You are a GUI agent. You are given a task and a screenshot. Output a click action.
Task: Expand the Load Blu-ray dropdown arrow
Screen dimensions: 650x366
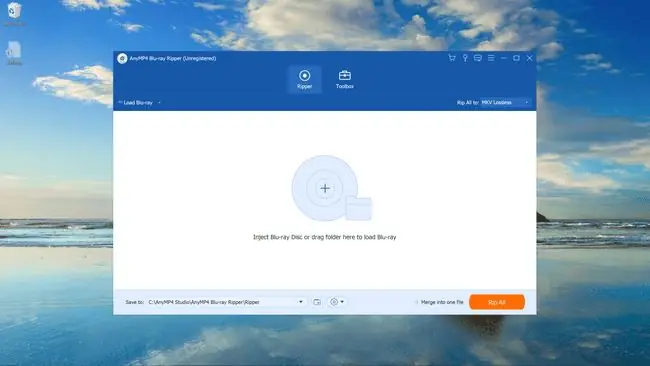[x=160, y=102]
